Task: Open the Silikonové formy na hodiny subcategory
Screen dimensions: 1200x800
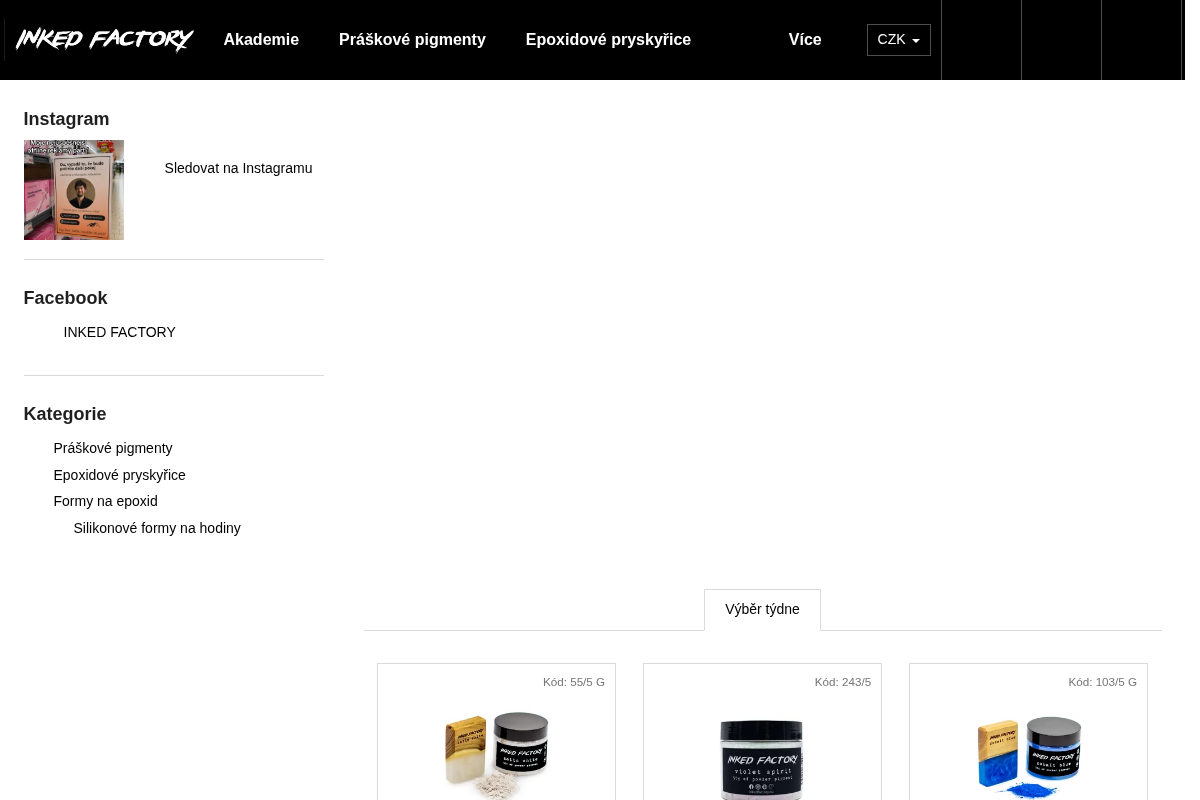Action: click(157, 528)
